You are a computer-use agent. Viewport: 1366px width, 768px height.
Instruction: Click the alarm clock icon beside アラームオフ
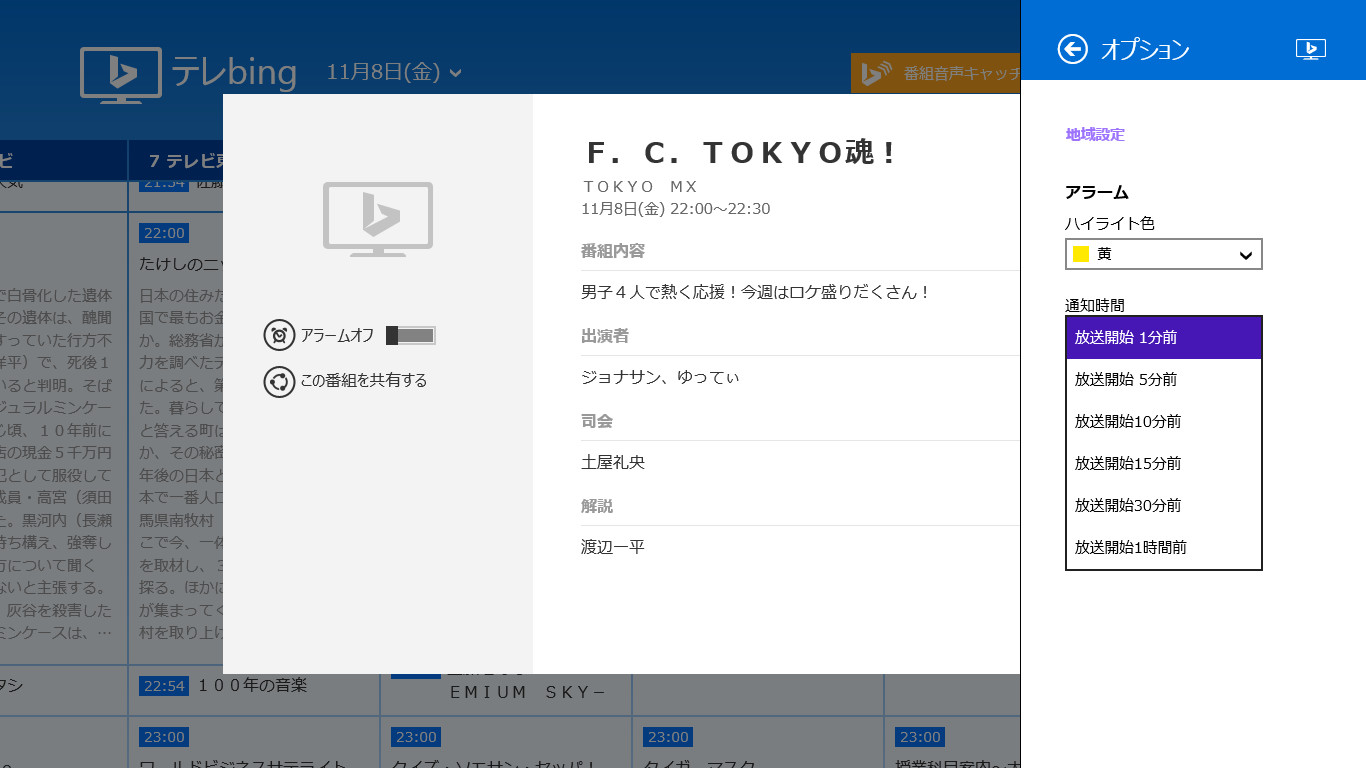click(x=280, y=335)
